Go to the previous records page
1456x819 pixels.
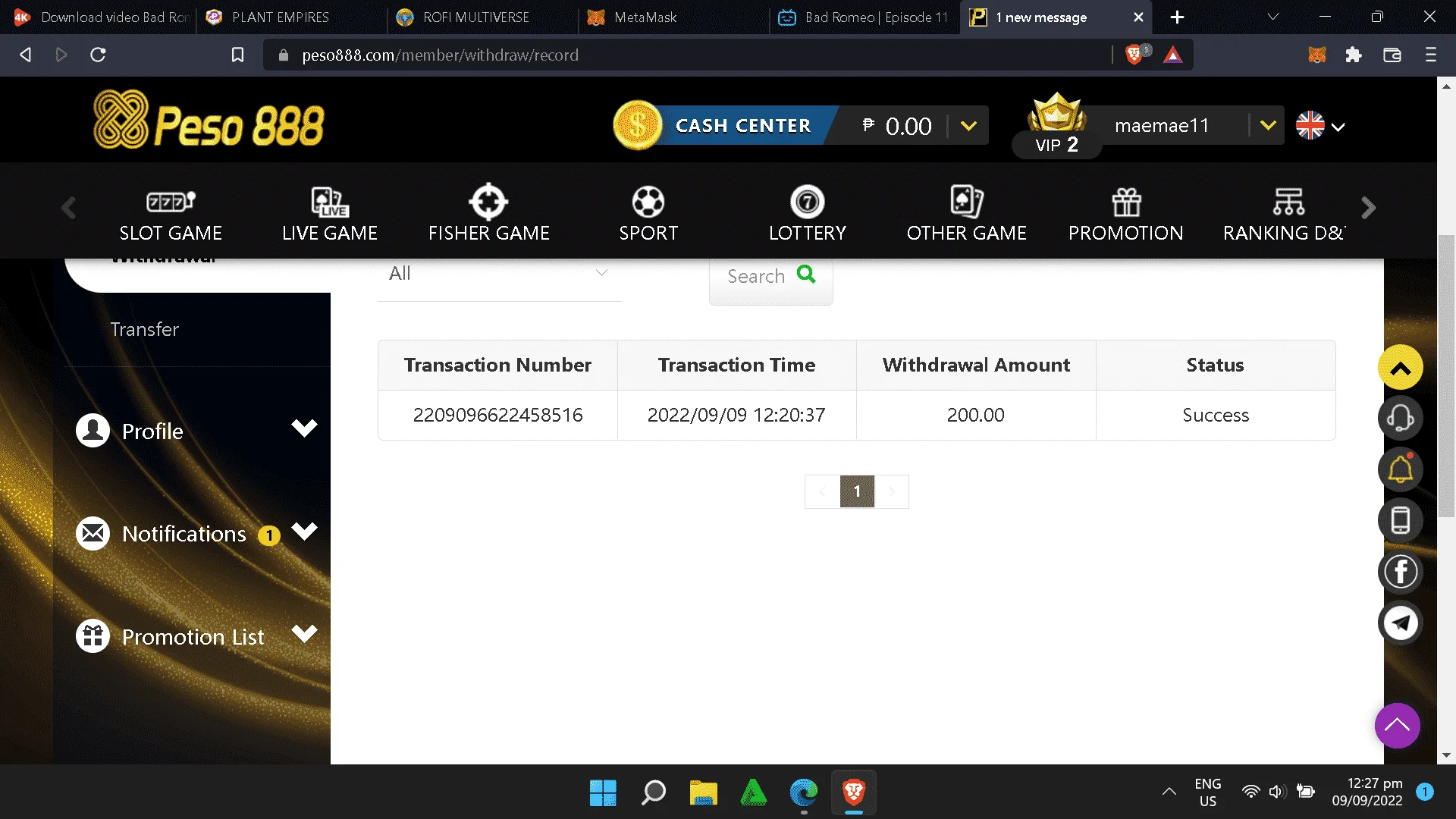822,491
